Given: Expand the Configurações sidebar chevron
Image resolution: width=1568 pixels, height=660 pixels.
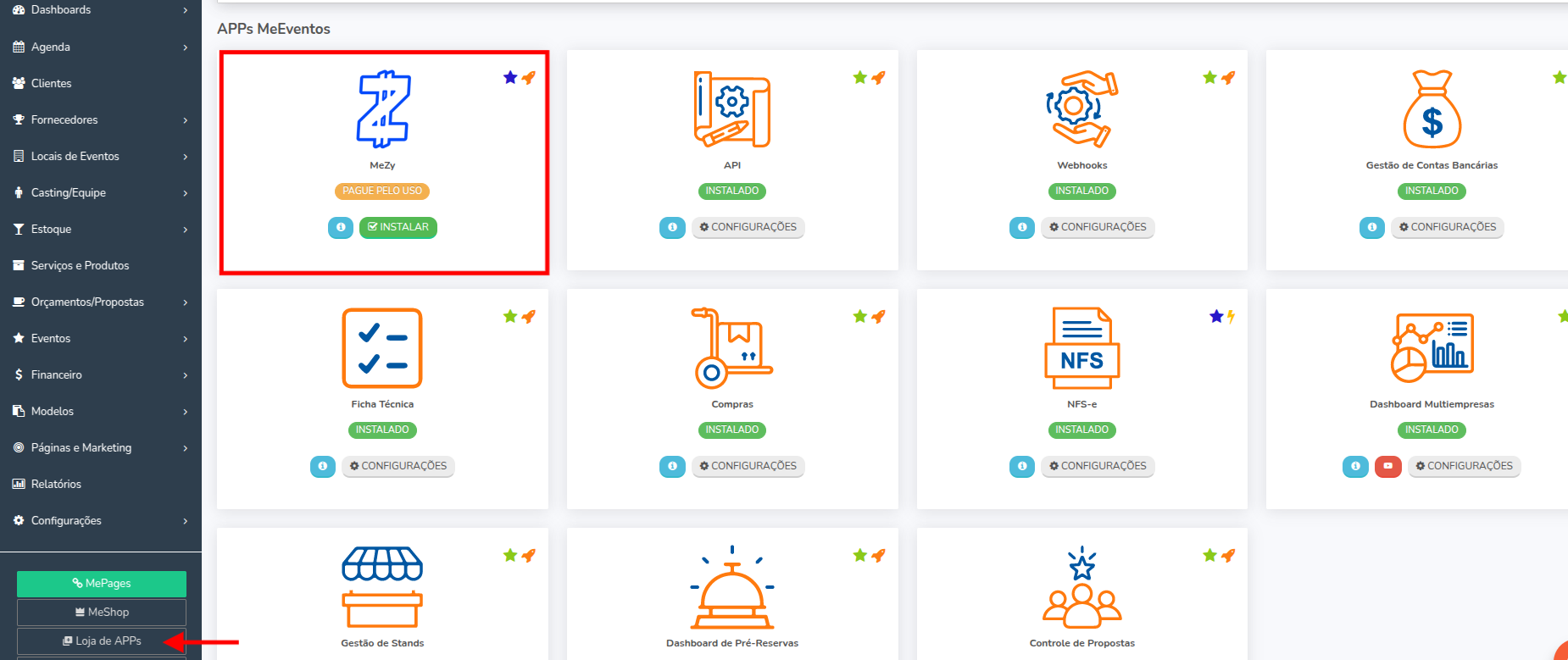Looking at the screenshot, I should click(x=186, y=521).
